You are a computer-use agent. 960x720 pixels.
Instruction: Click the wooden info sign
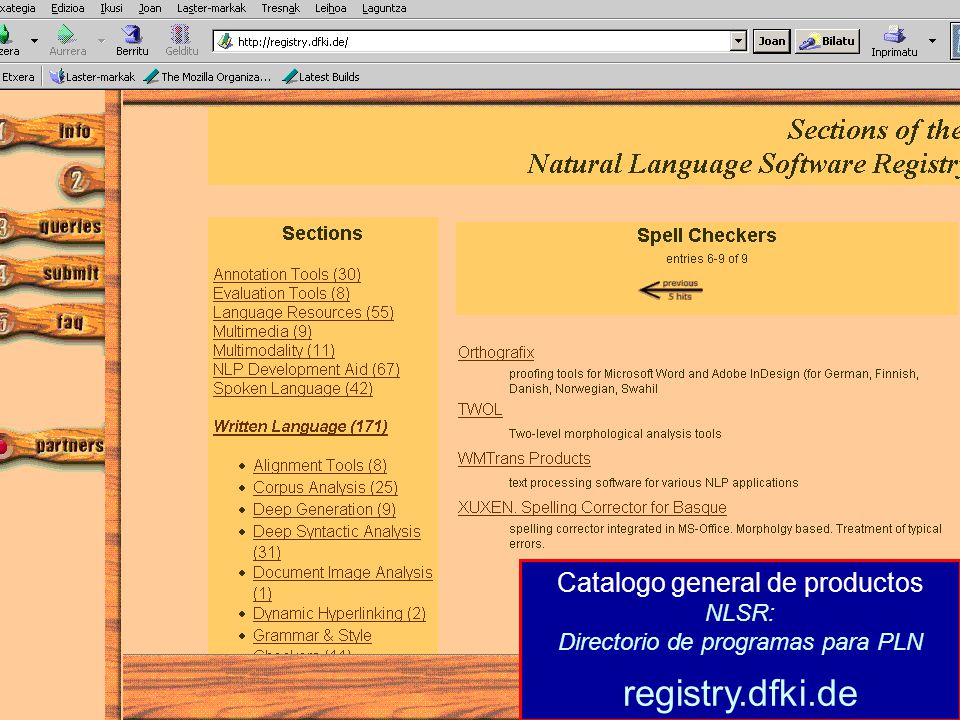pyautogui.click(x=52, y=131)
